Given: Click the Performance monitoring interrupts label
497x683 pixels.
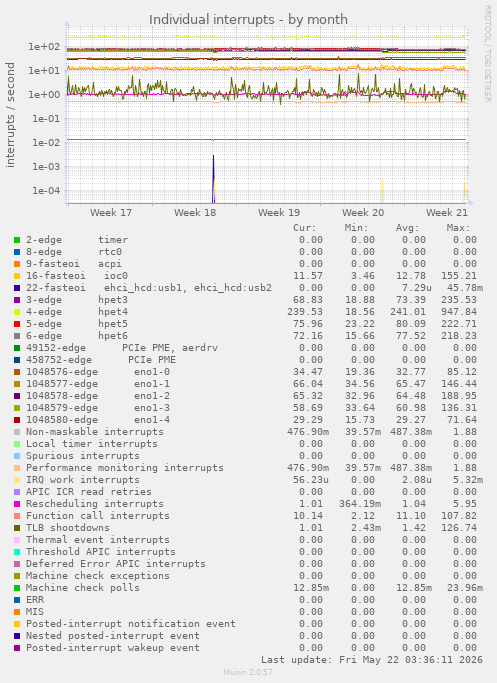Looking at the screenshot, I should (125, 468).
